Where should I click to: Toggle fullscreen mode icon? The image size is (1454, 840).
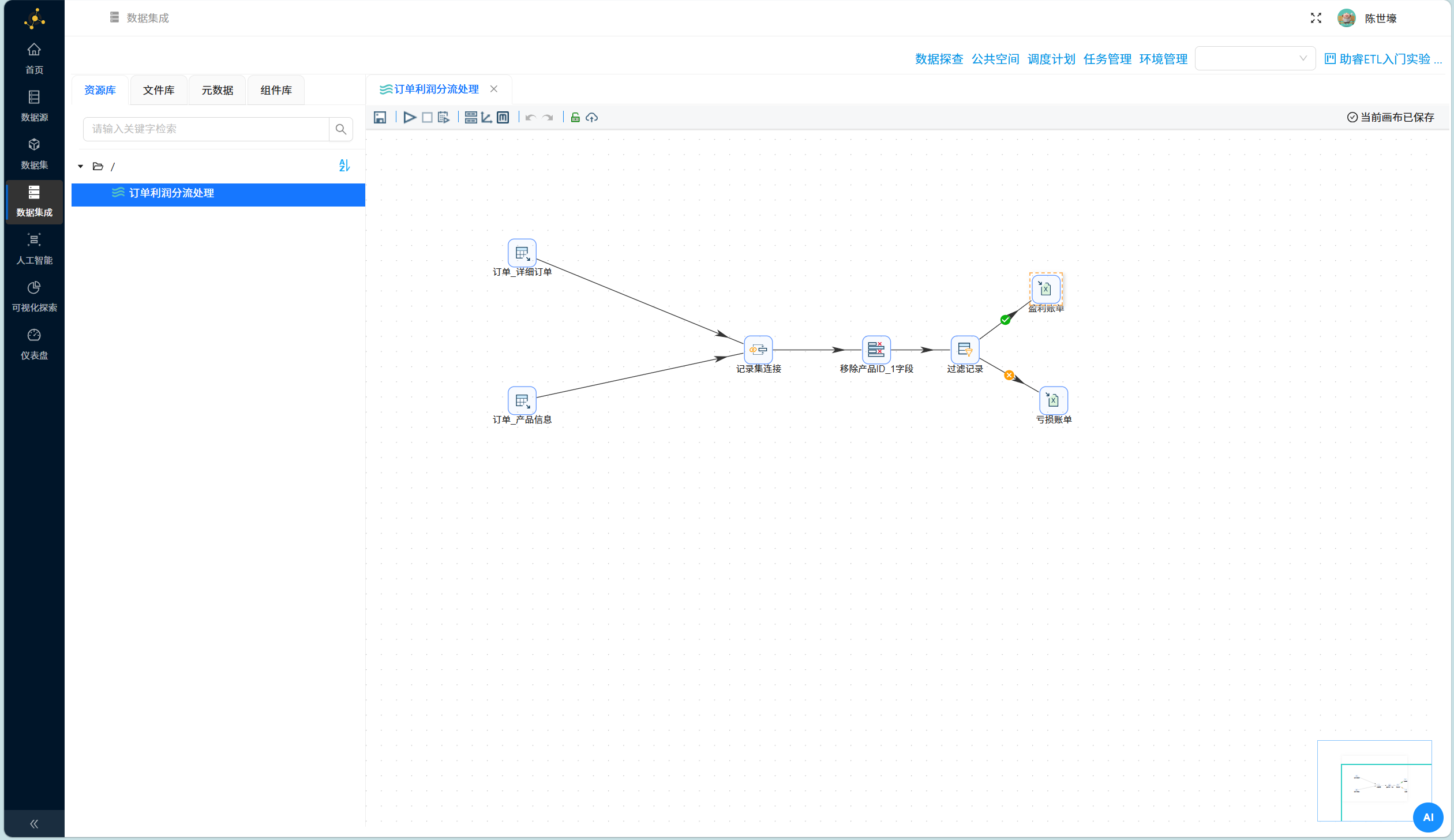1316,18
